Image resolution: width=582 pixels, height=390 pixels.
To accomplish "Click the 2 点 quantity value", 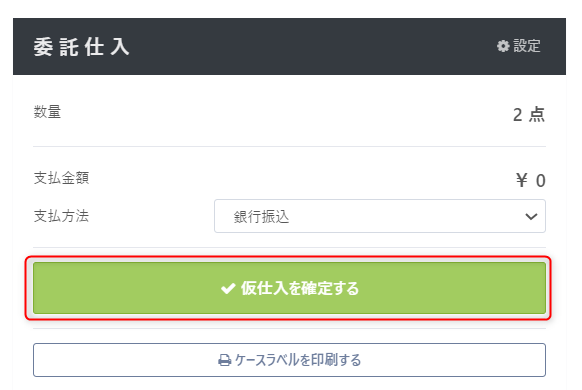I will tap(529, 115).
